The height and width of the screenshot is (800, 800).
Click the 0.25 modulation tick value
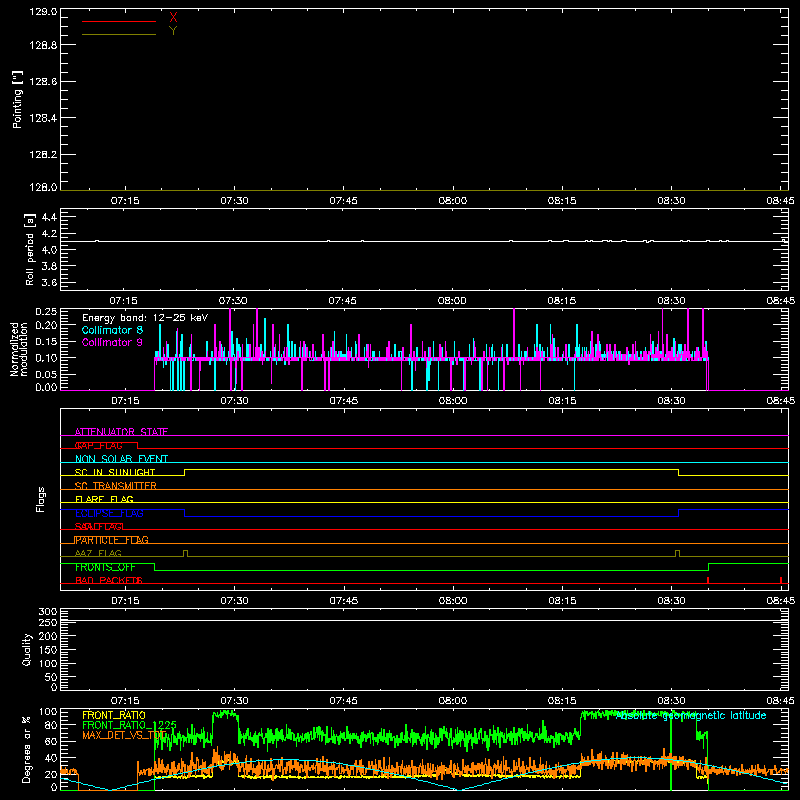click(x=46, y=312)
